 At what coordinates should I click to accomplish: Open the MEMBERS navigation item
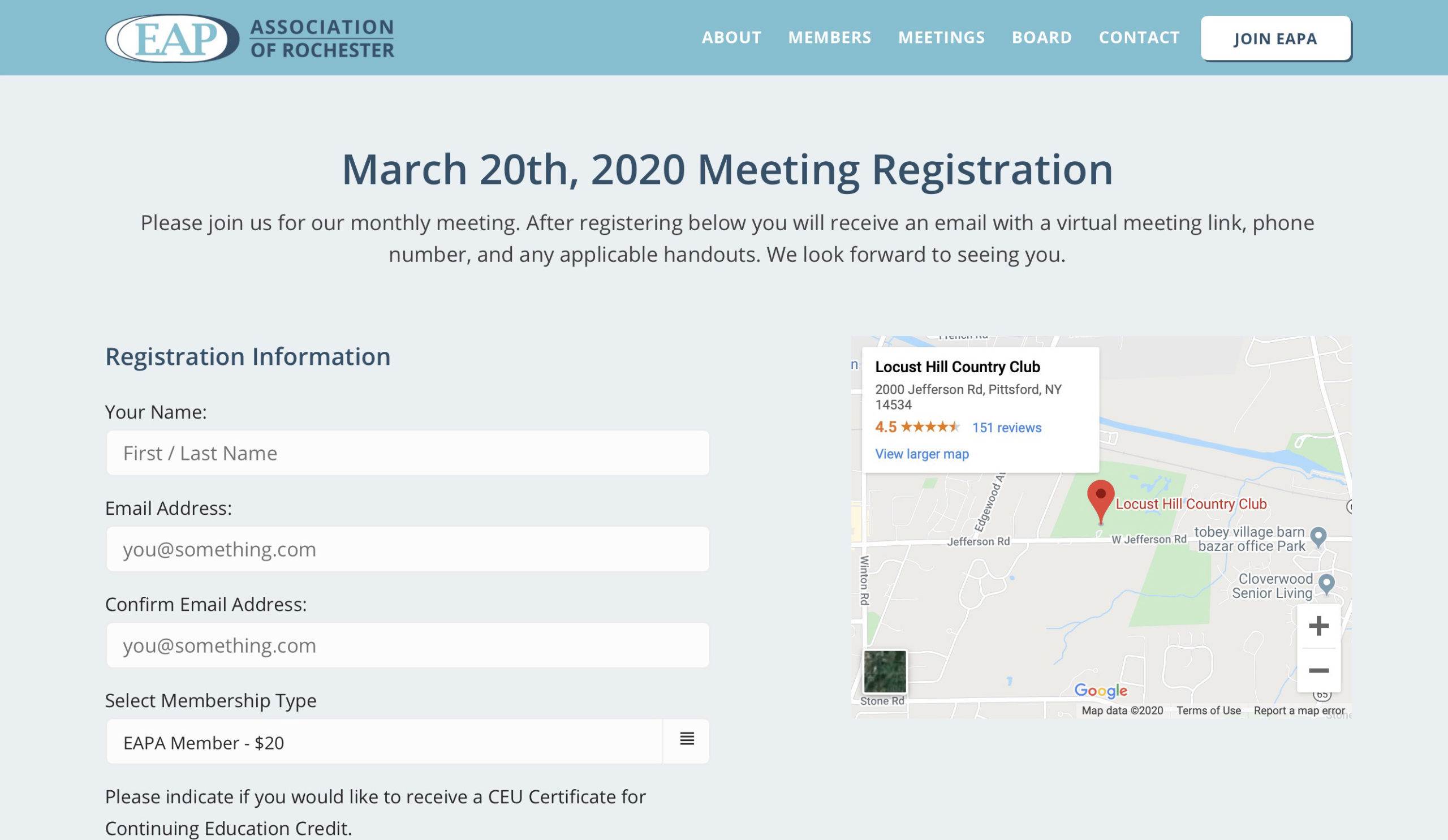(830, 38)
